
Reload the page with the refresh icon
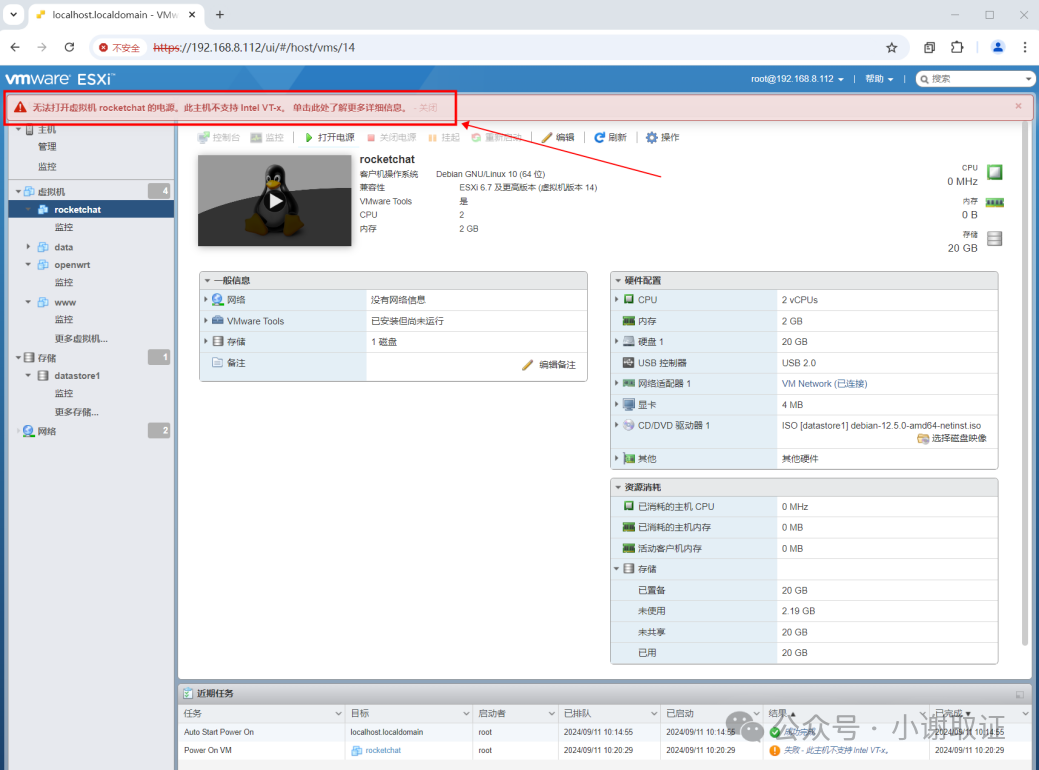tap(69, 48)
